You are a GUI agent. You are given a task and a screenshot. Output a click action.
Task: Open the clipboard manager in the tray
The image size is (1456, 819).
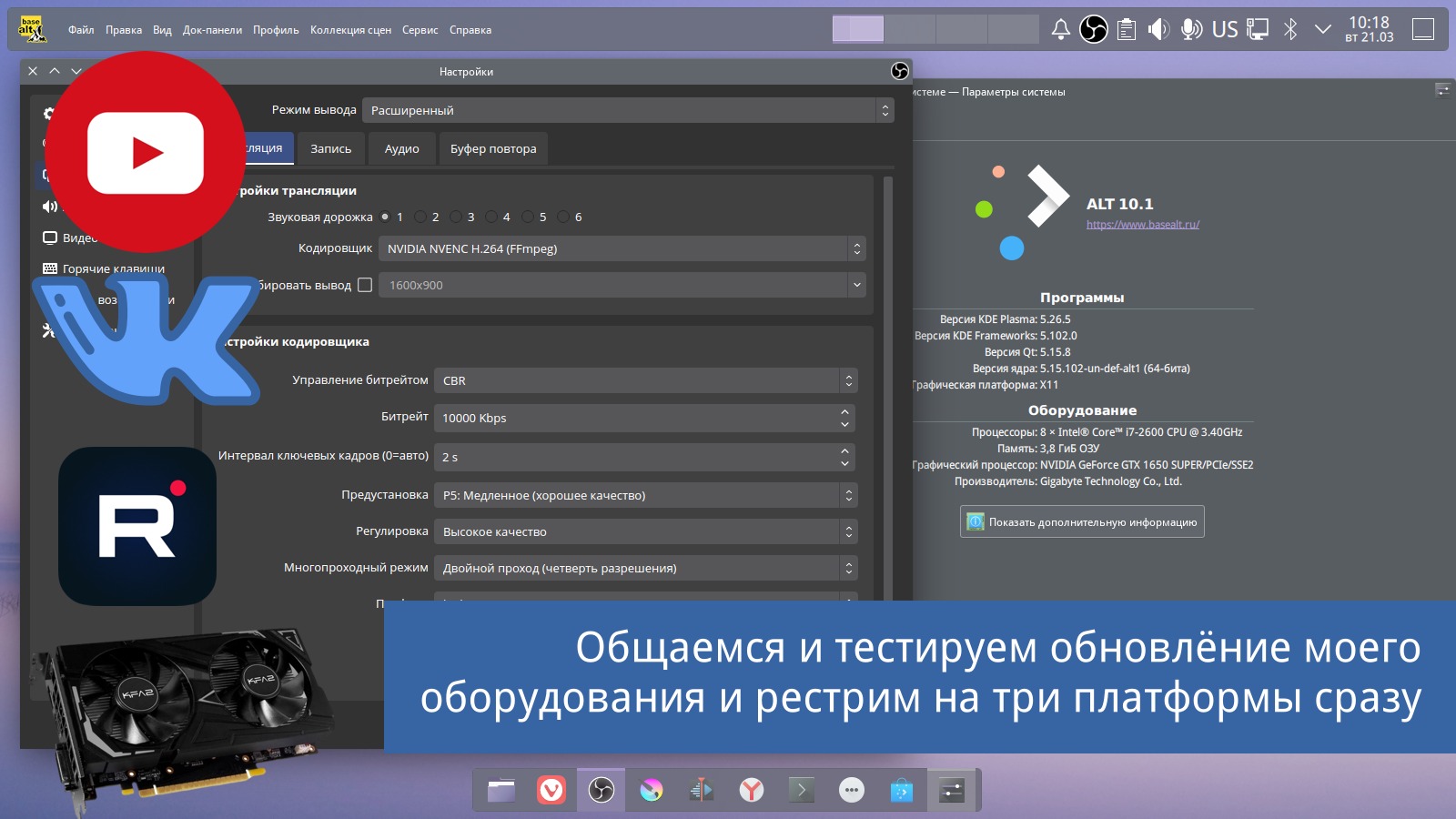click(x=1126, y=28)
